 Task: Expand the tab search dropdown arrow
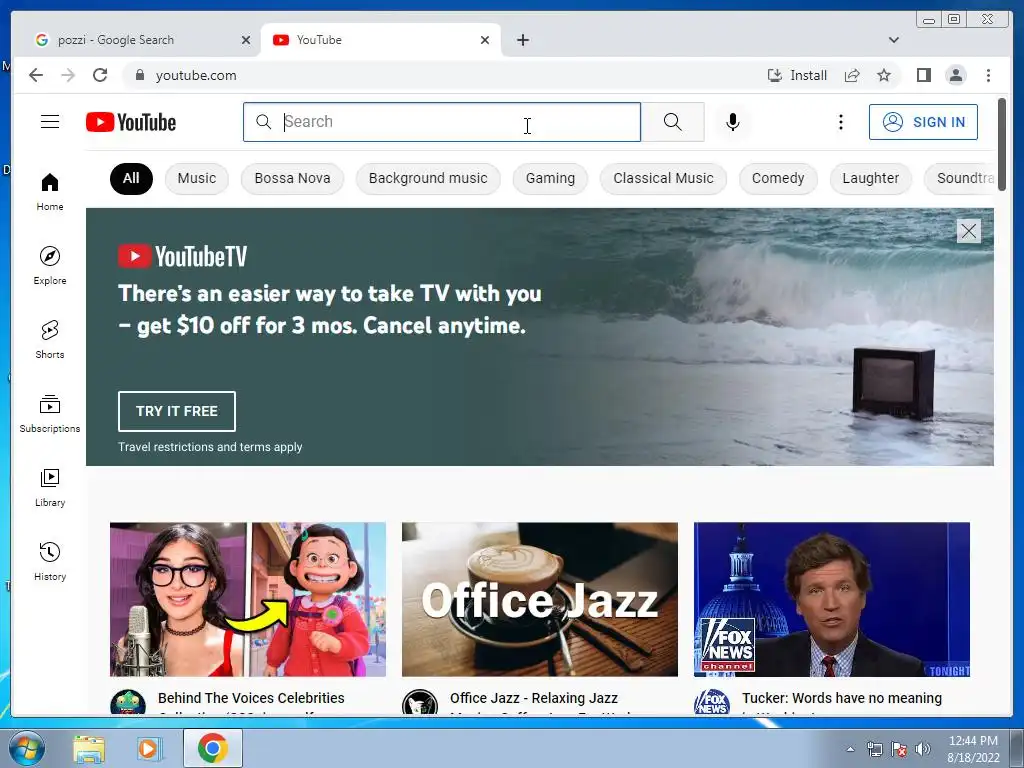(x=893, y=40)
